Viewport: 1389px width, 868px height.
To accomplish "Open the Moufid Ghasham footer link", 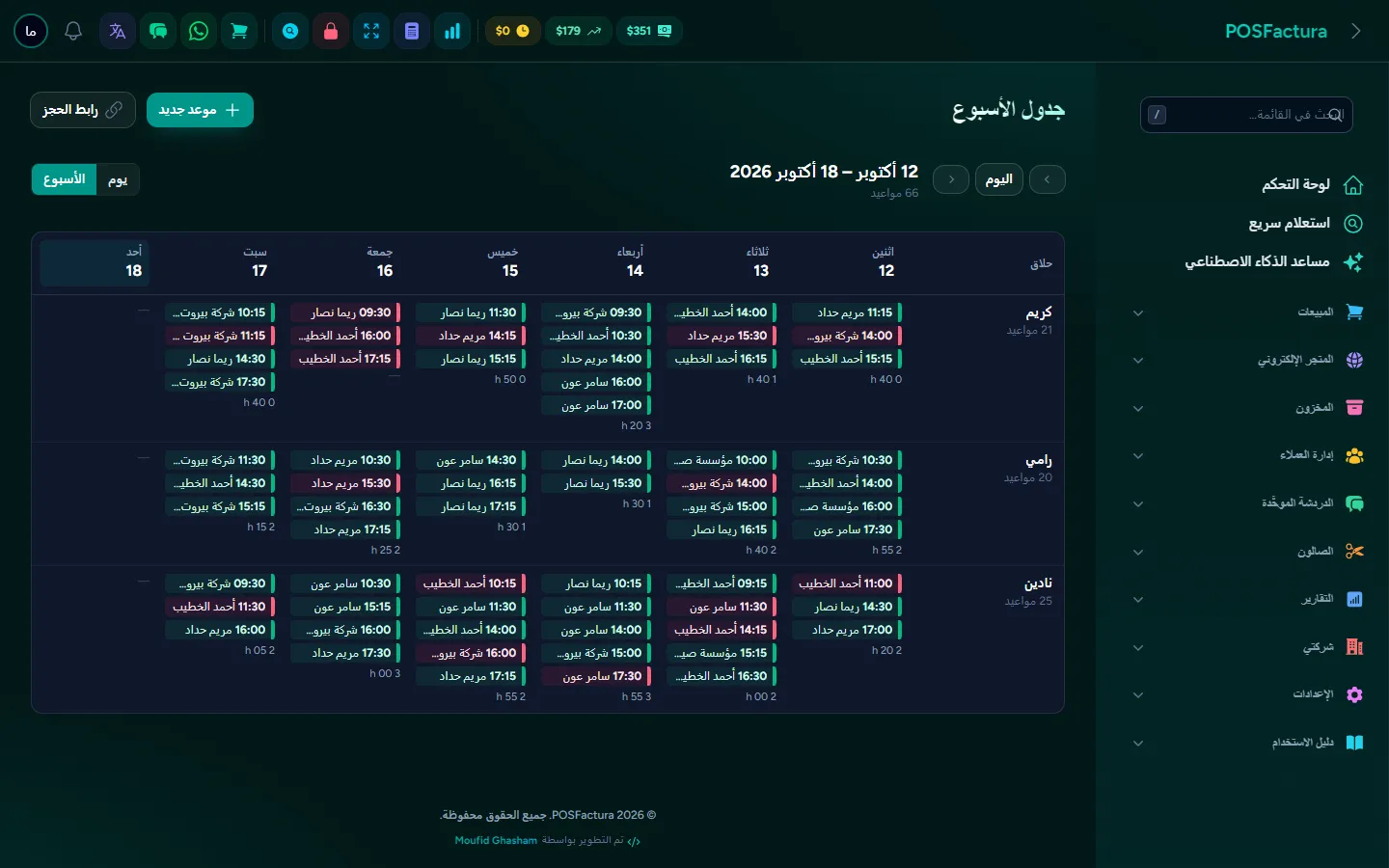I will pos(496,840).
